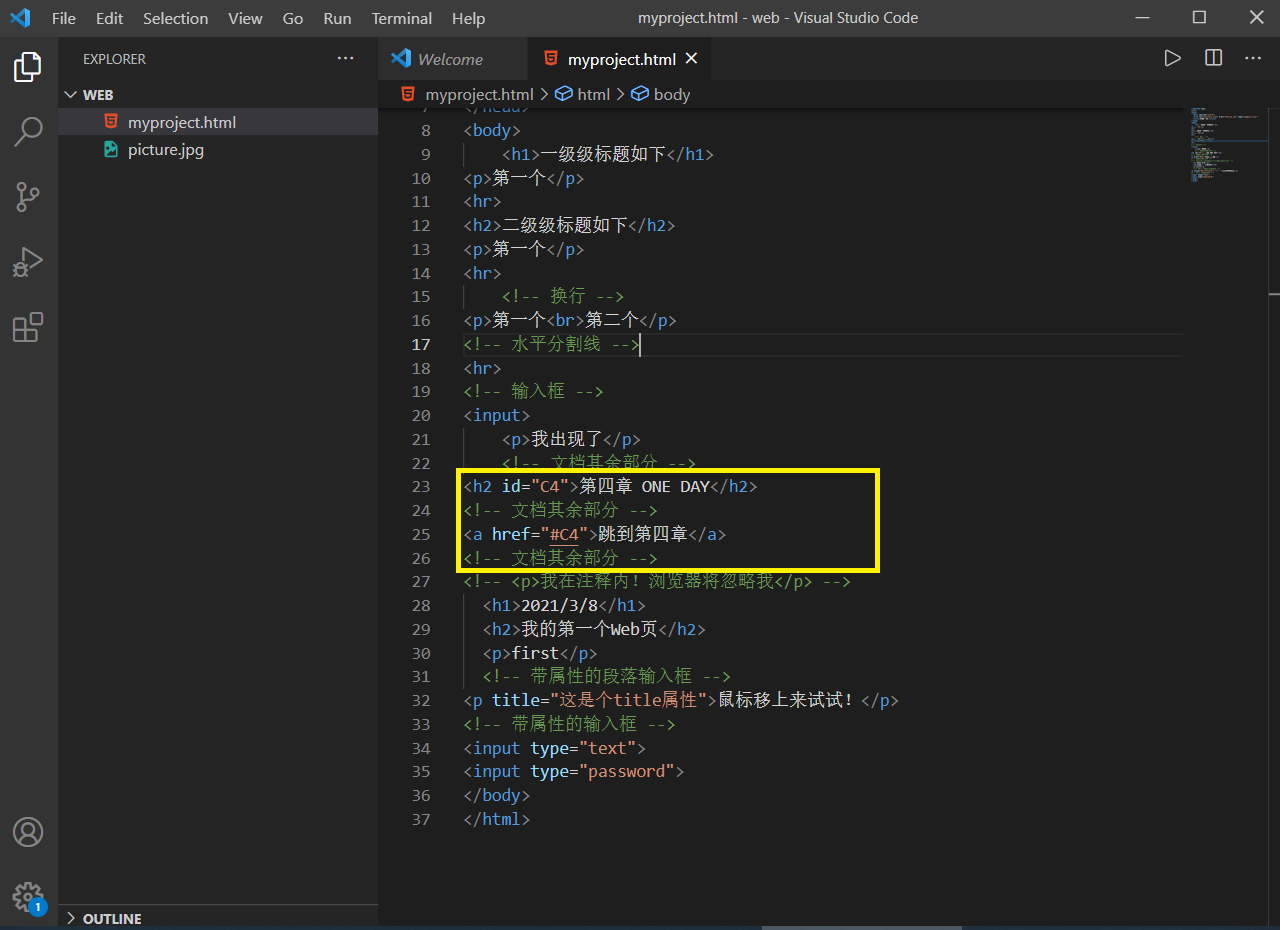Open the Run menu
Screen dimensions: 1280x930
338,18
